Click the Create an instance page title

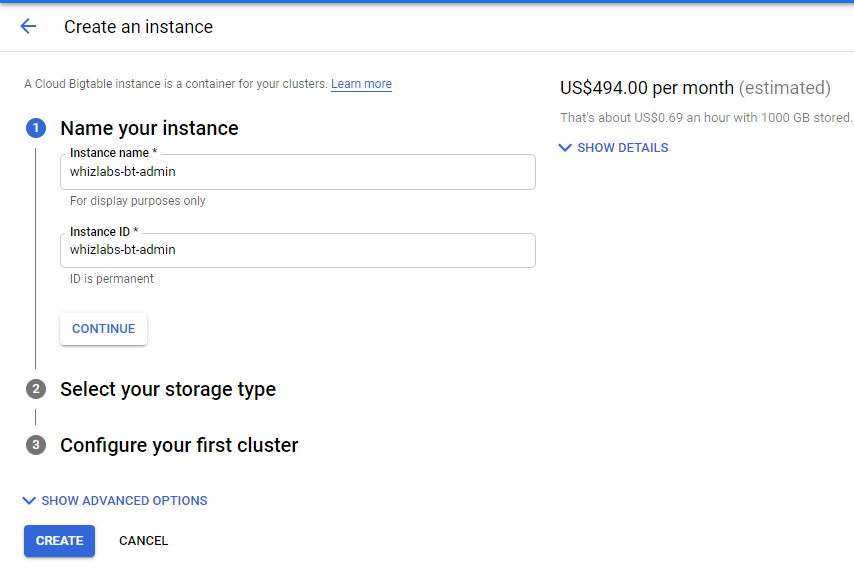pos(138,27)
